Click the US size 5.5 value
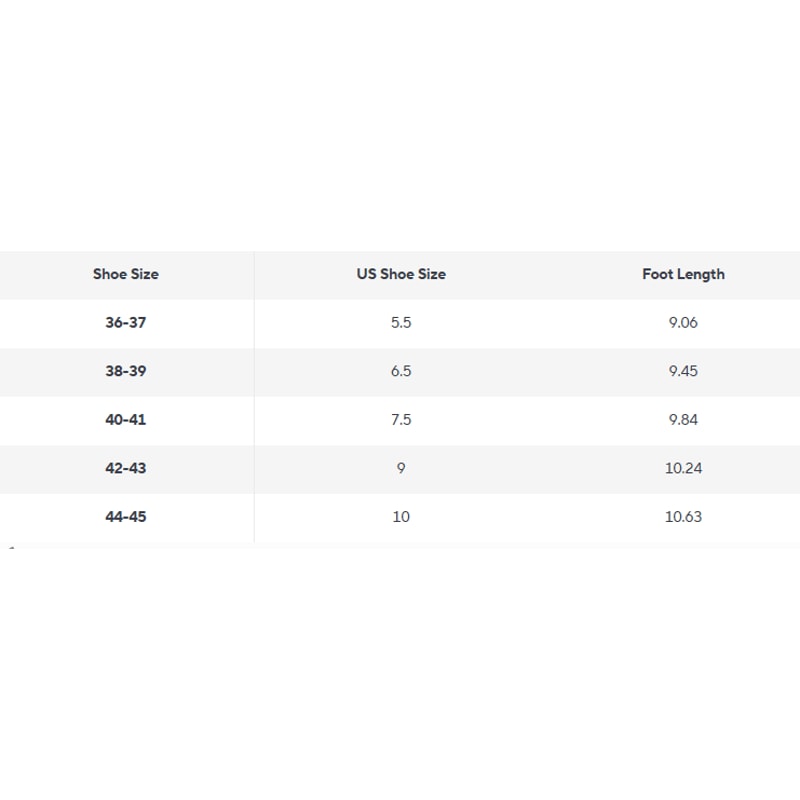 click(x=401, y=323)
